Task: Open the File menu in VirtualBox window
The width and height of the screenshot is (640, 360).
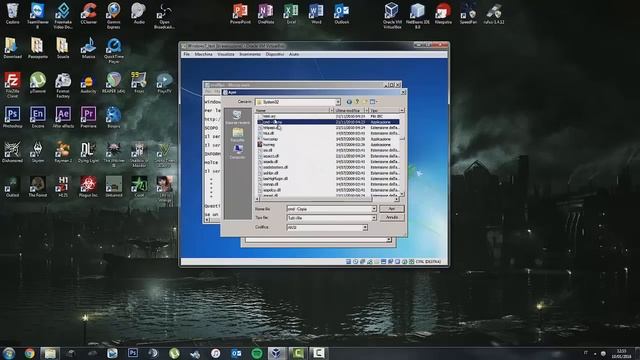Action: tap(186, 54)
